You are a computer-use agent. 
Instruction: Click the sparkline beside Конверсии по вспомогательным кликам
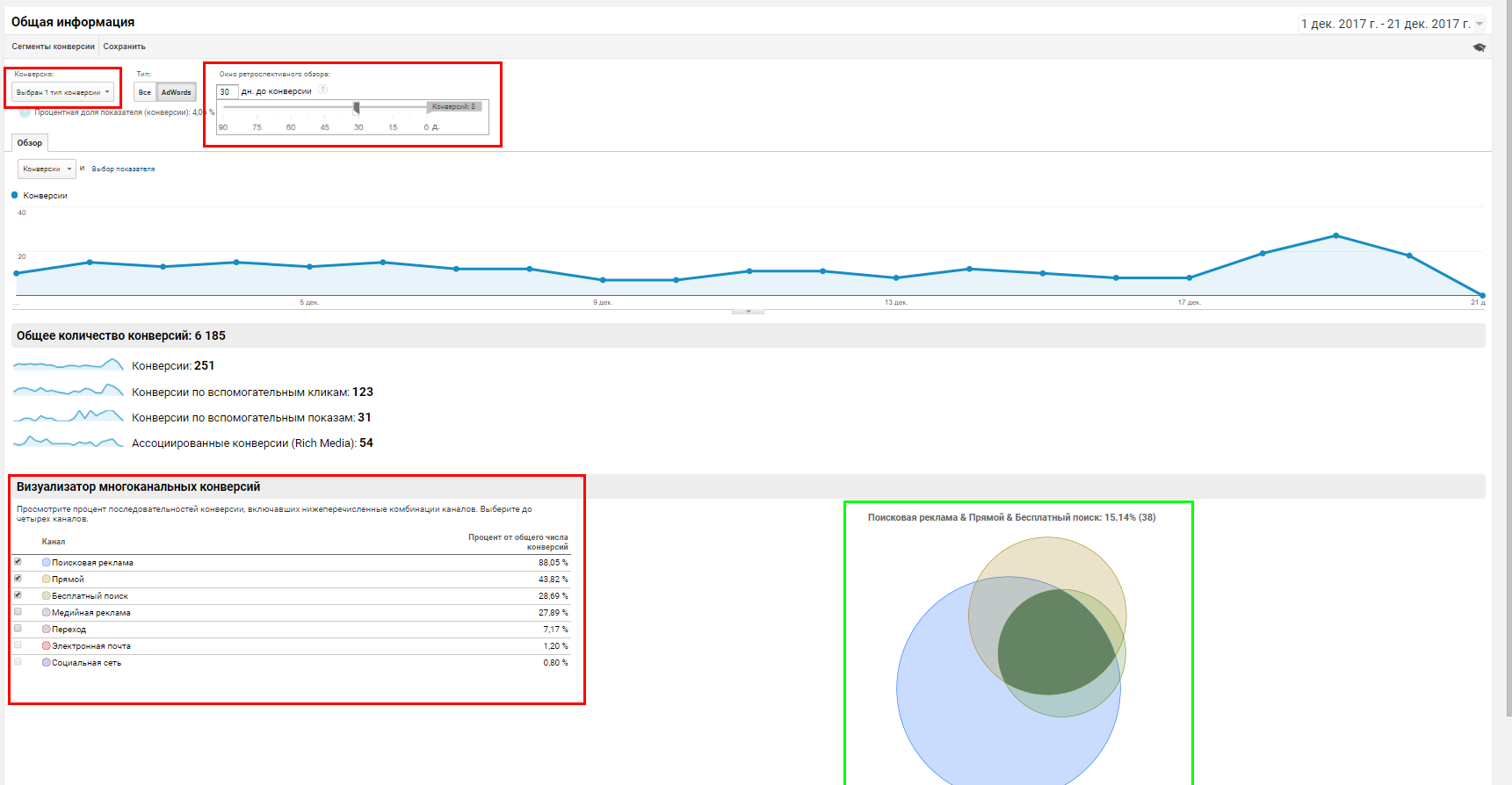tap(68, 390)
